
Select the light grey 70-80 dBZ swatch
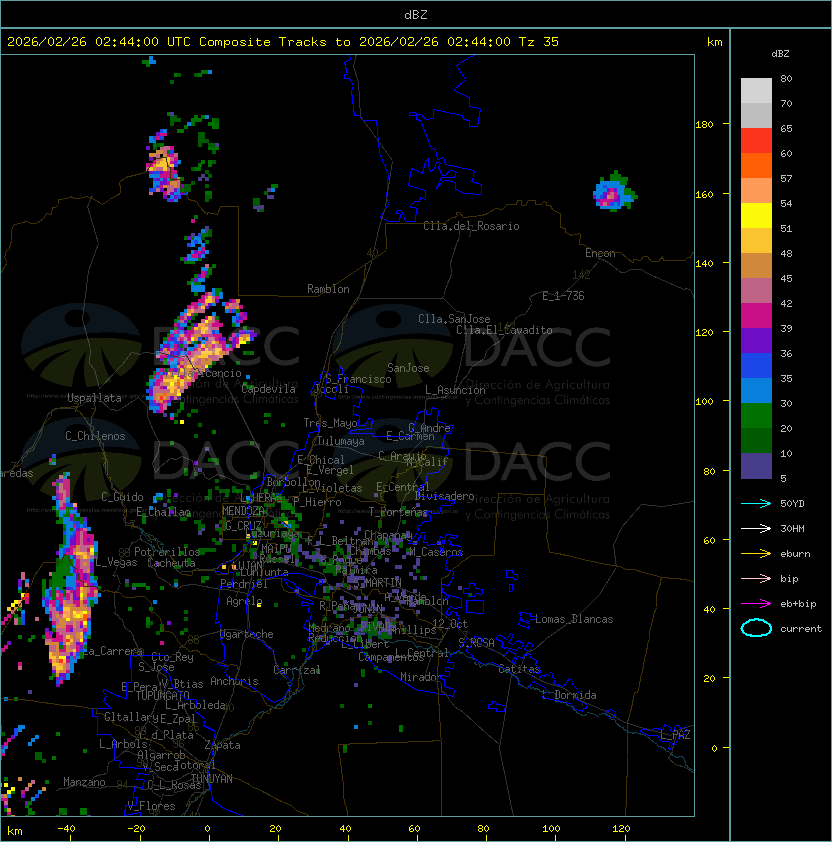[756, 91]
